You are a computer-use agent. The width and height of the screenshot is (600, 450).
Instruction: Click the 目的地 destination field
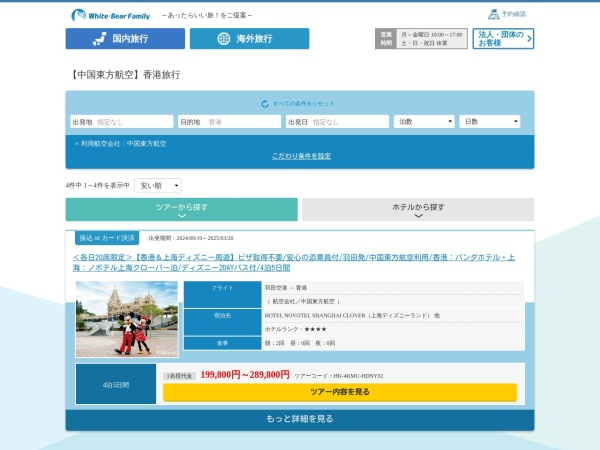[230, 122]
